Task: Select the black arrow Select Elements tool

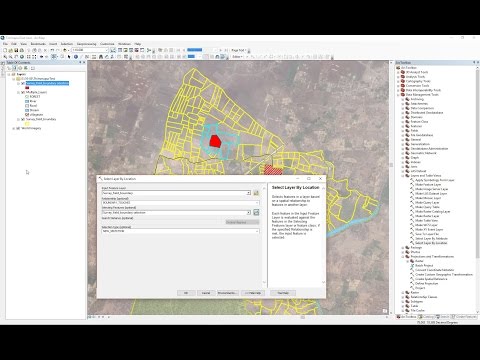Action: pyautogui.click(x=69, y=57)
